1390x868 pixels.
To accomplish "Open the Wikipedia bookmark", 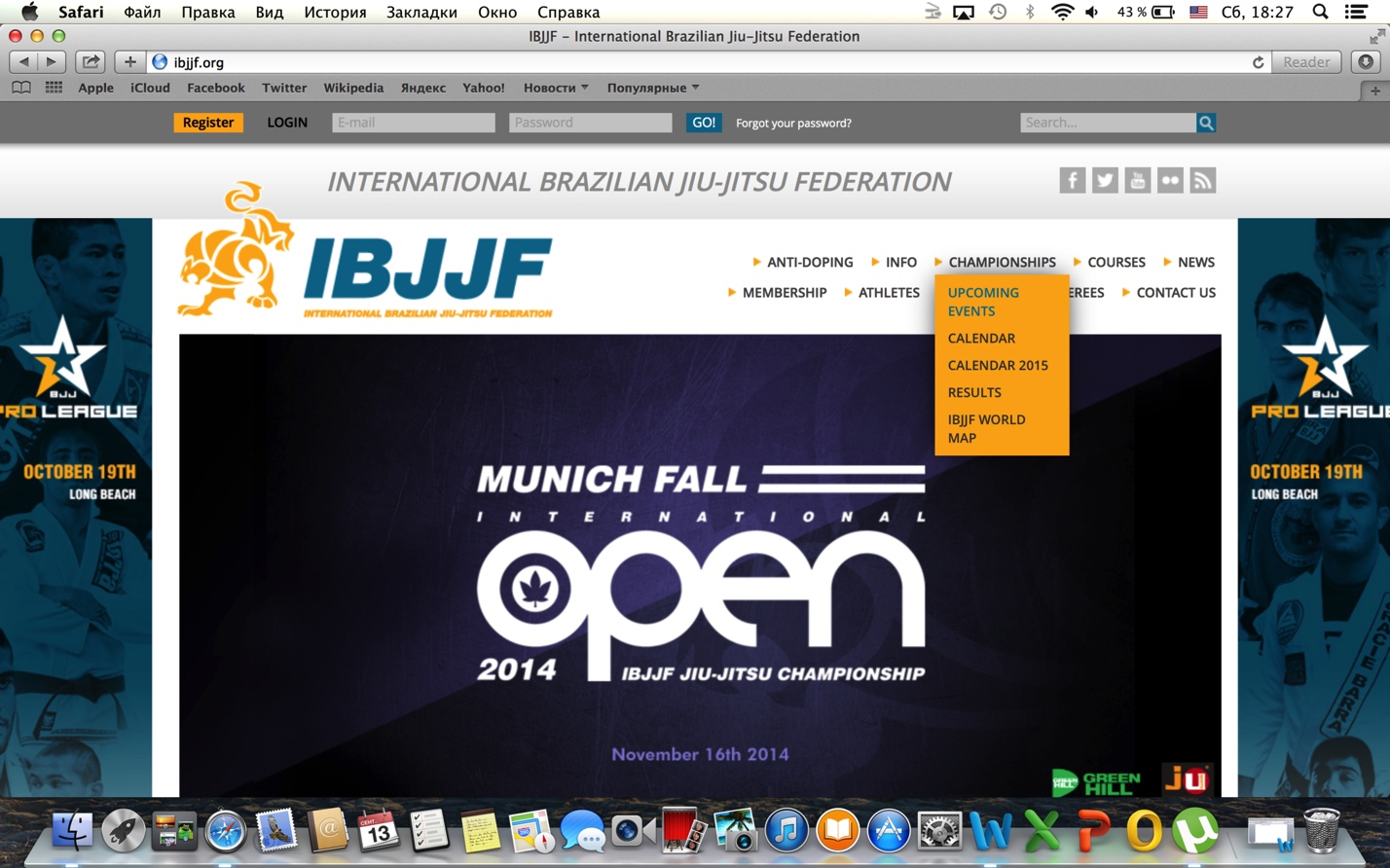I will click(x=353, y=88).
